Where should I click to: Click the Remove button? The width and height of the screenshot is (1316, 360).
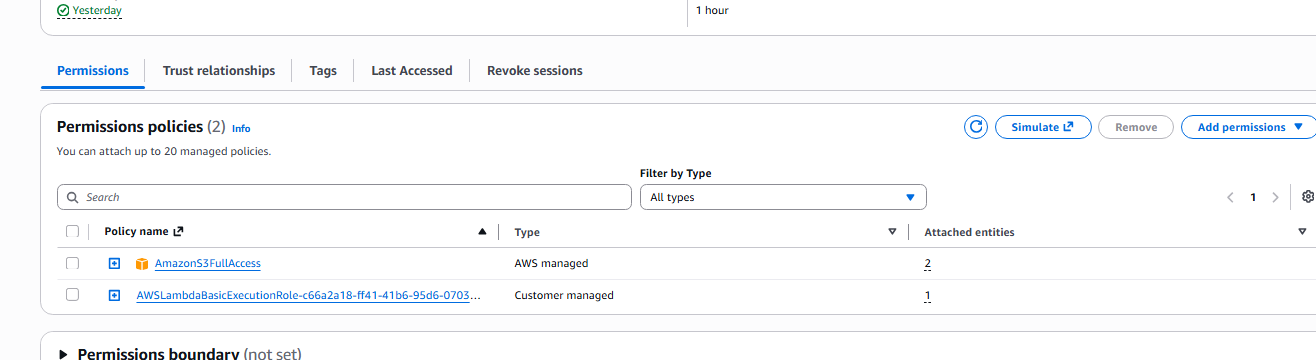(1136, 127)
